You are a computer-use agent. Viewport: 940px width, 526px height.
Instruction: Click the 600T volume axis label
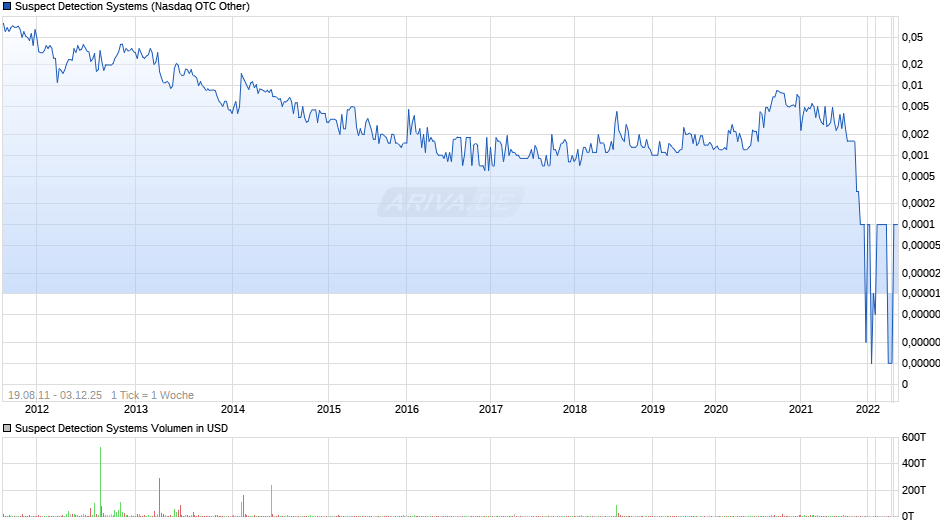point(914,437)
